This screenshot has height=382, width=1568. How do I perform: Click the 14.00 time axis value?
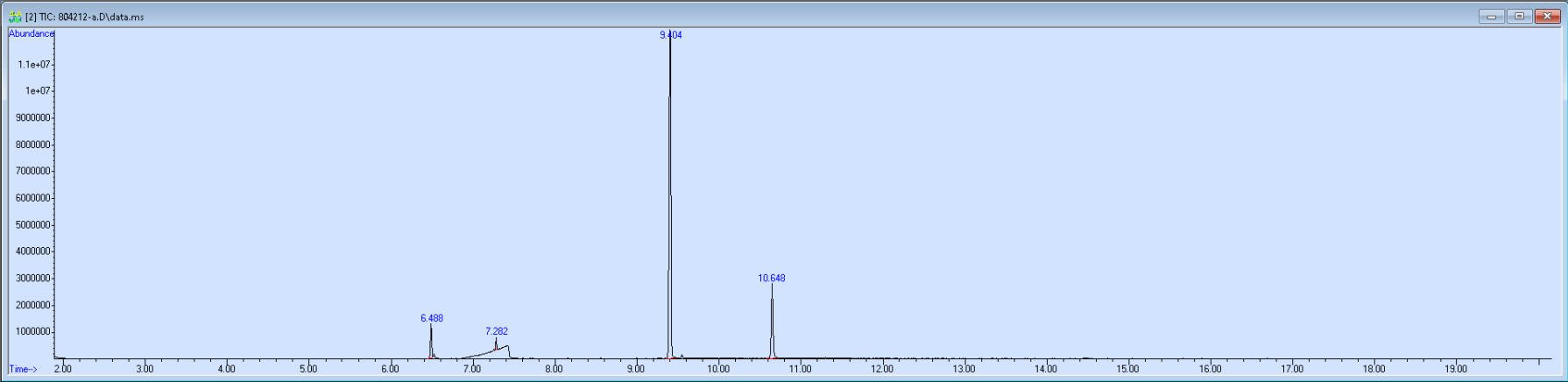click(1046, 370)
